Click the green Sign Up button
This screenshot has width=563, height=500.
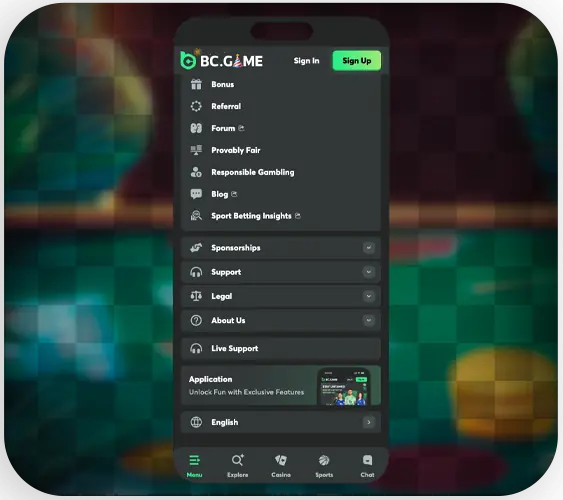pyautogui.click(x=357, y=60)
